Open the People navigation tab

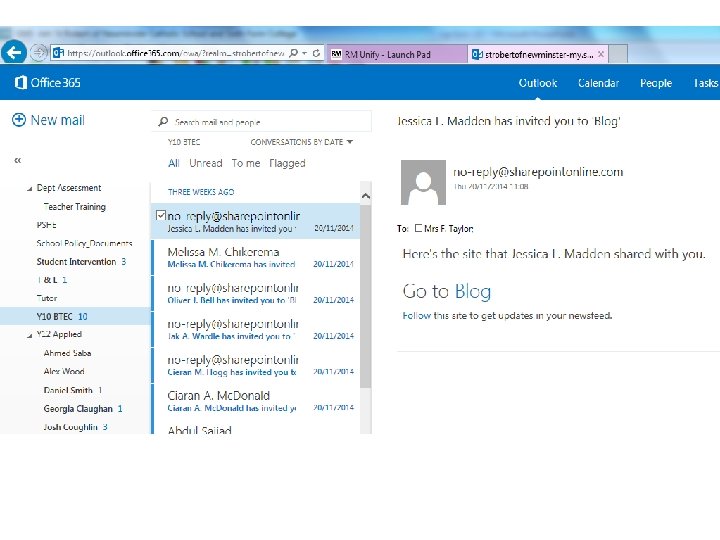tap(656, 83)
